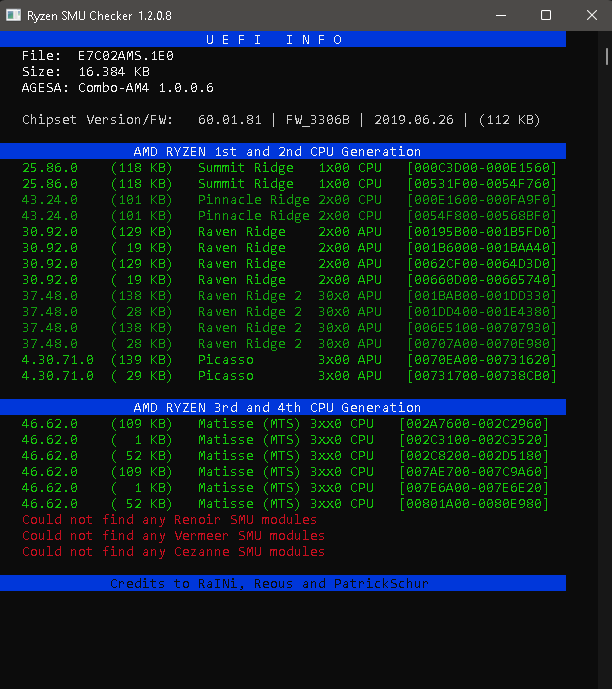Maximize the Ryzen SMU Checker window
The height and width of the screenshot is (689, 612).
coord(546,15)
